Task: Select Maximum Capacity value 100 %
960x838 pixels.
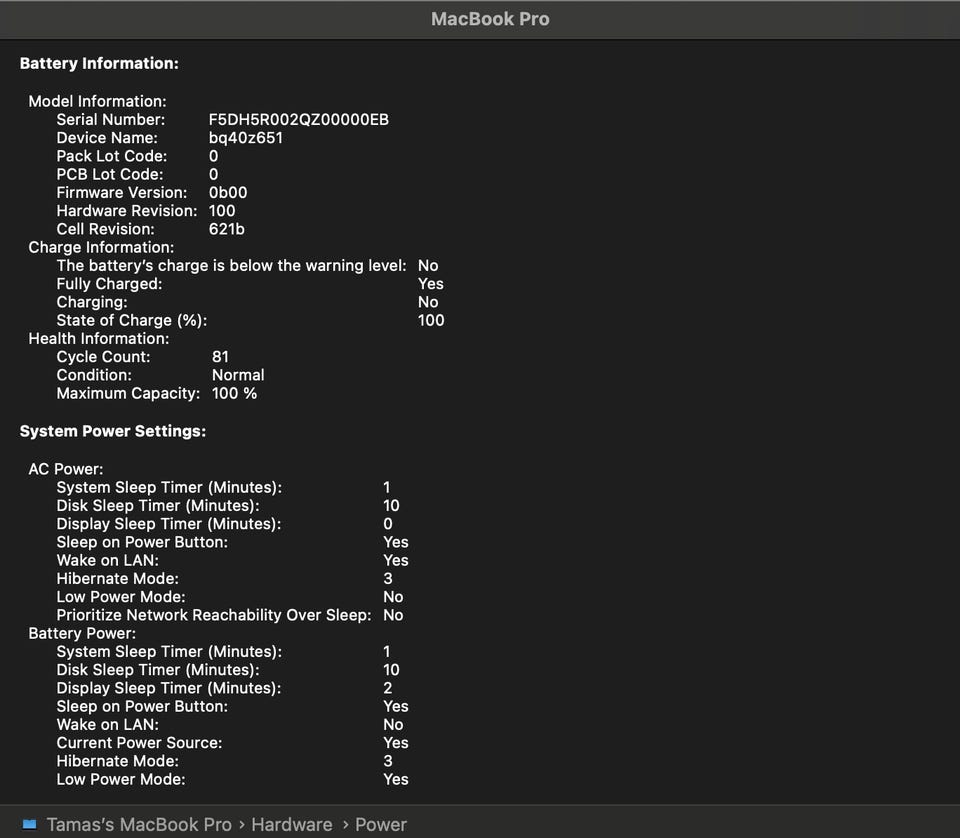Action: point(234,394)
